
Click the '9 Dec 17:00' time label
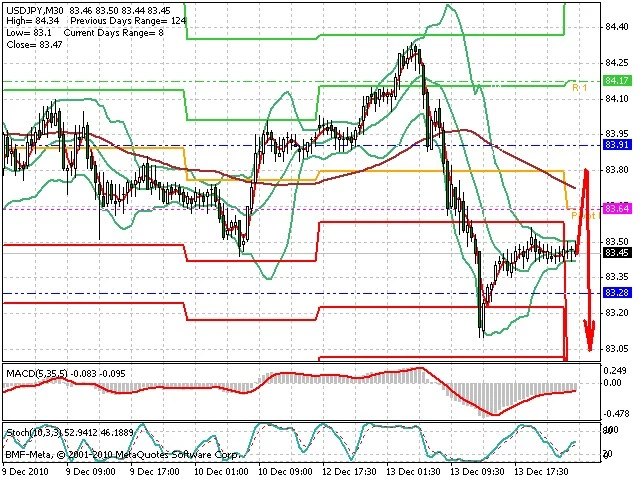click(155, 471)
